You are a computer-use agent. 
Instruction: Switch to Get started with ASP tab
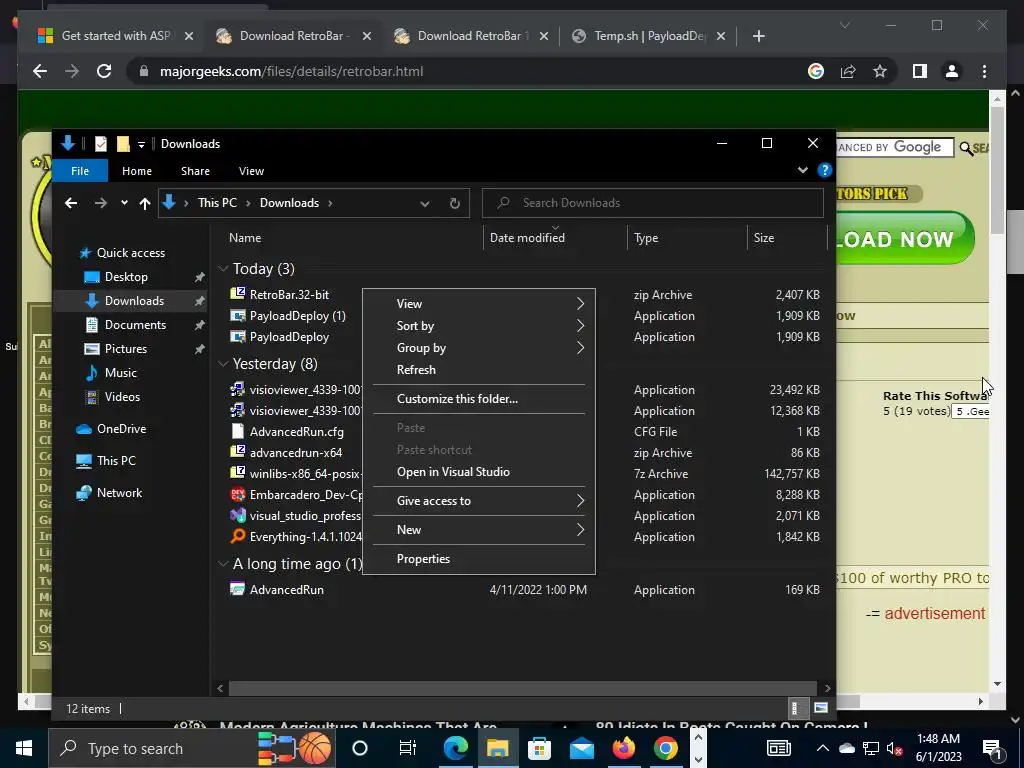[x=114, y=36]
